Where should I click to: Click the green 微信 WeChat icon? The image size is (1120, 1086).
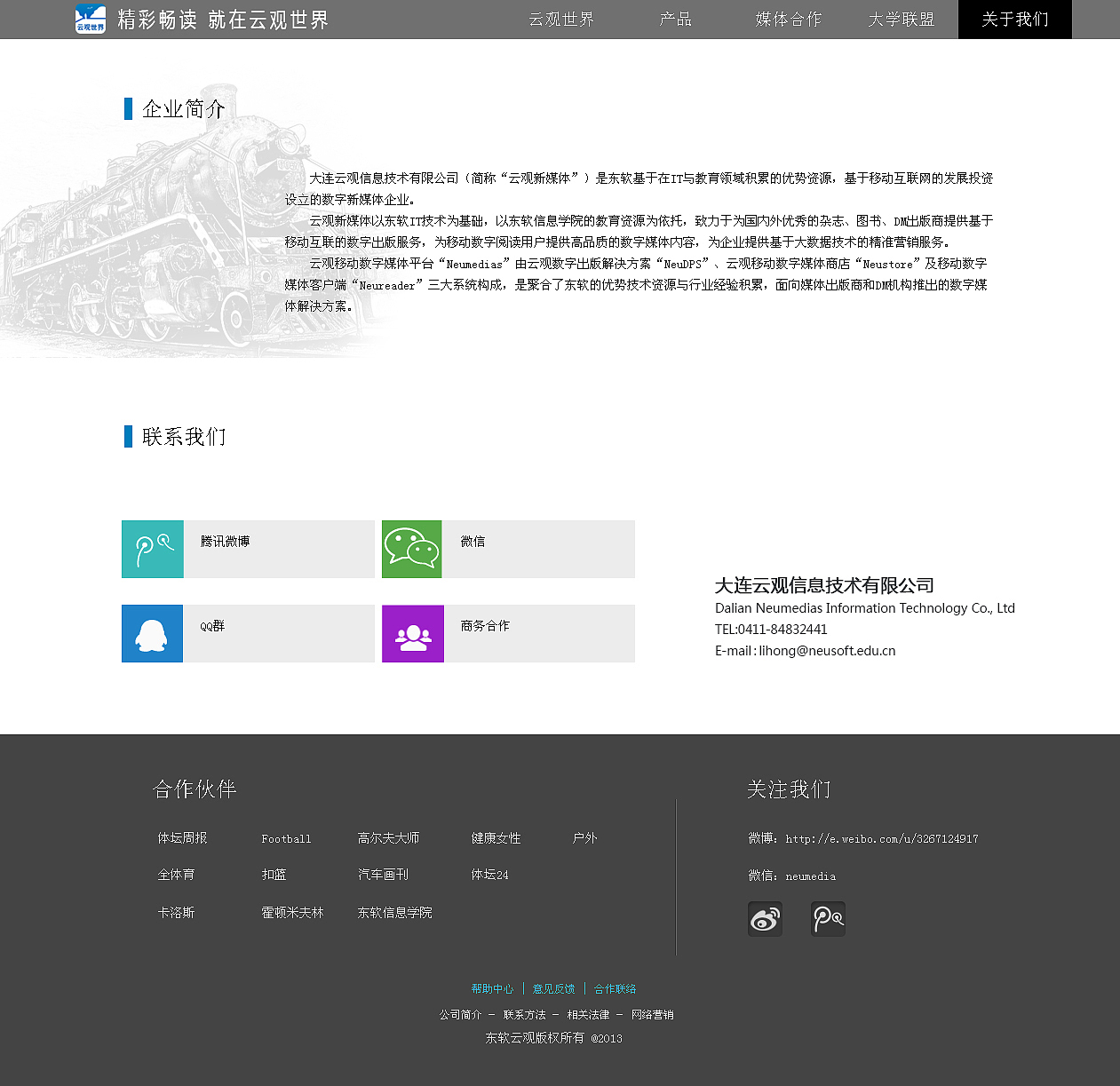[x=411, y=549]
